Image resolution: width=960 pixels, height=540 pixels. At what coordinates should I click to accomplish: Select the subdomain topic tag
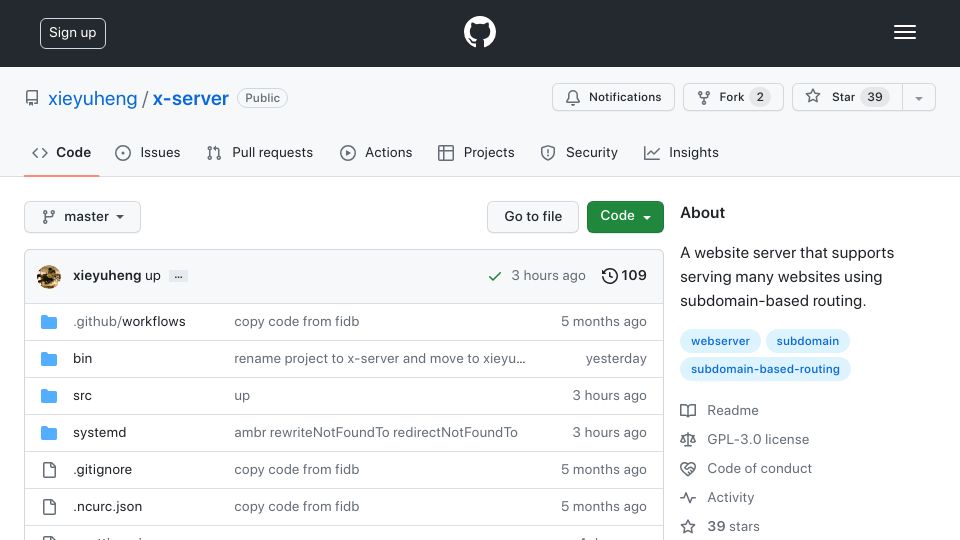[808, 341]
